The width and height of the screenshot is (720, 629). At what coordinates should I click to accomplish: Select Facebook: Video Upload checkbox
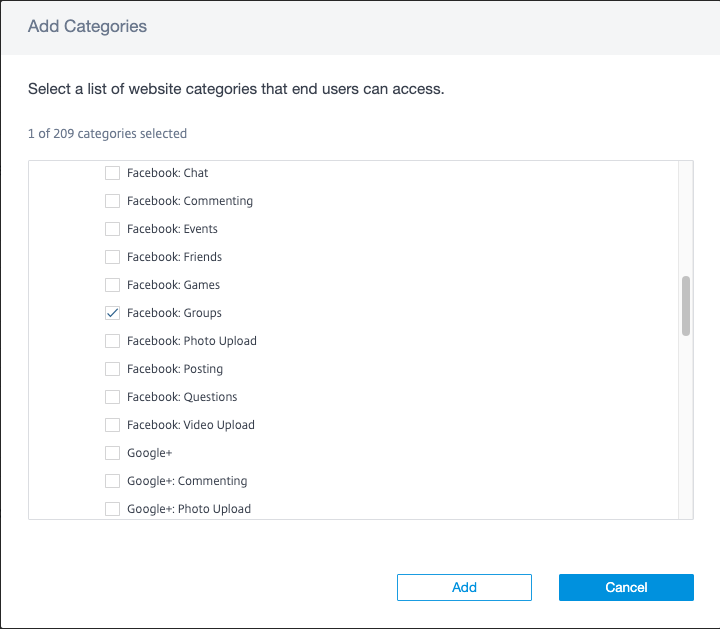click(x=112, y=425)
